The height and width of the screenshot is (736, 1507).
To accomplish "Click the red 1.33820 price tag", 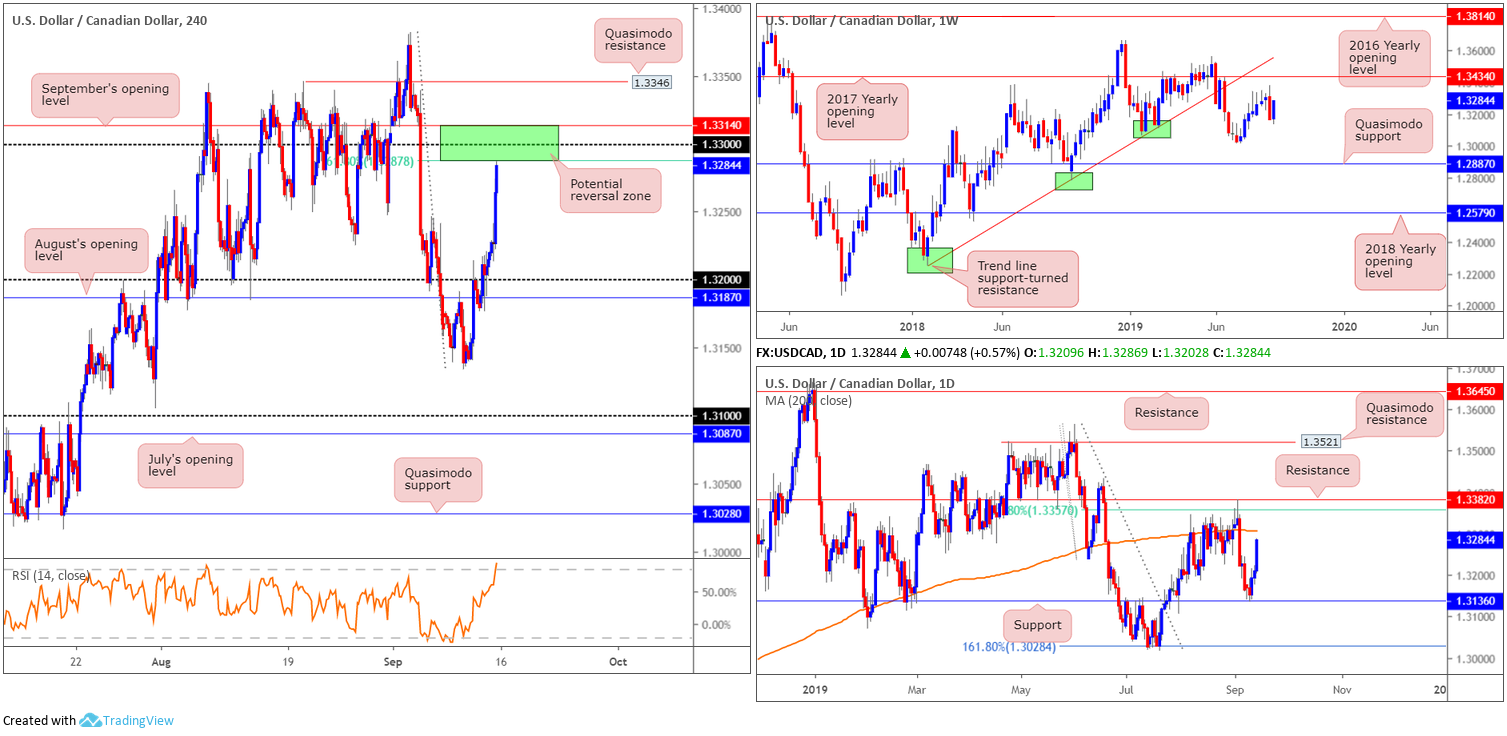I will point(1475,499).
